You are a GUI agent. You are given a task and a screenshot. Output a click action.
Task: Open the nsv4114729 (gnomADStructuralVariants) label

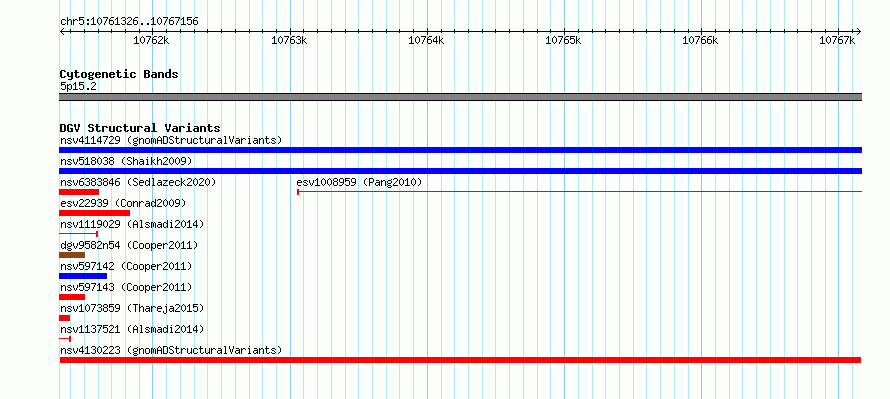click(x=171, y=140)
